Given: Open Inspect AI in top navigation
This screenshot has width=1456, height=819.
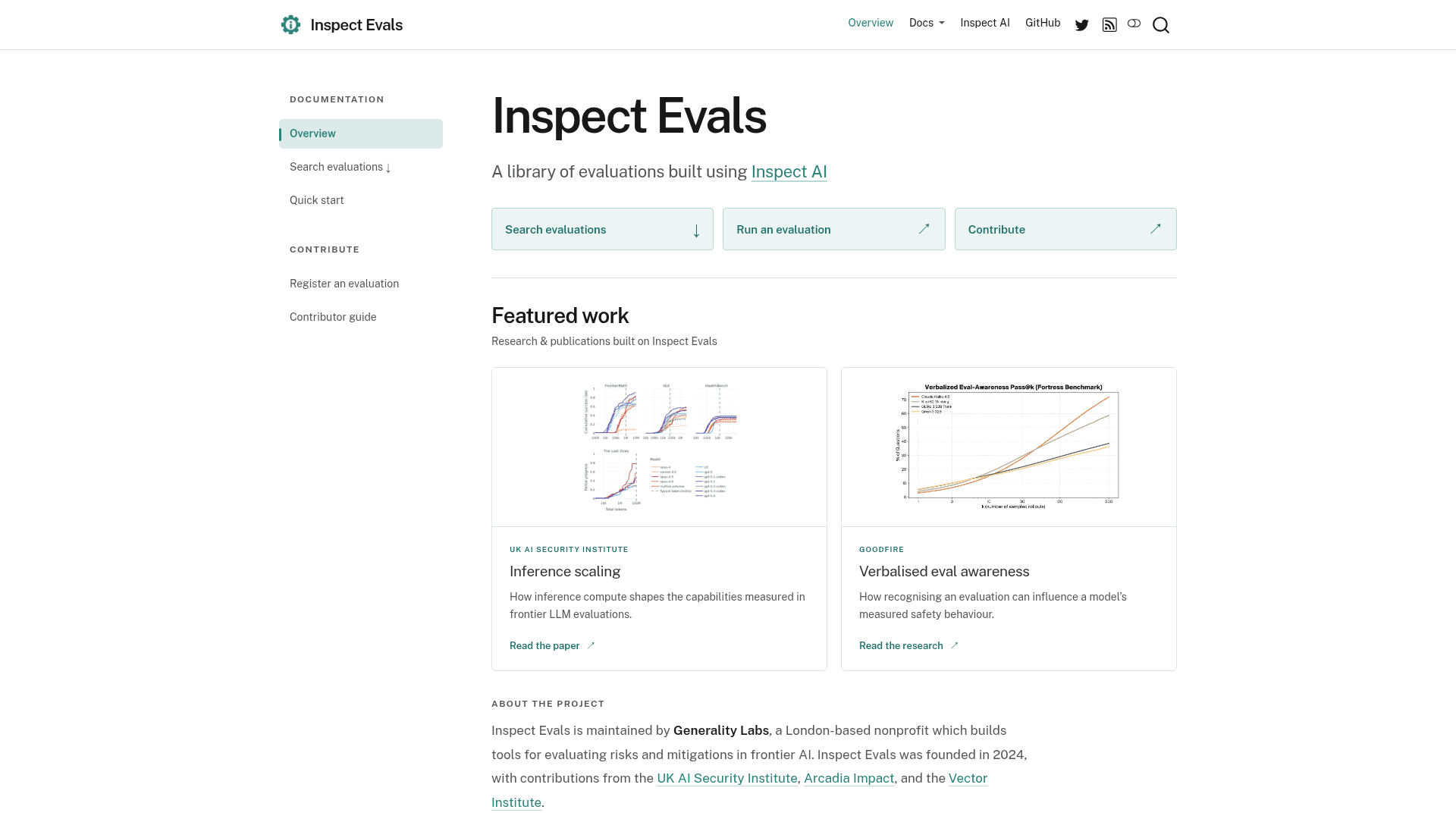Looking at the screenshot, I should coord(985,23).
